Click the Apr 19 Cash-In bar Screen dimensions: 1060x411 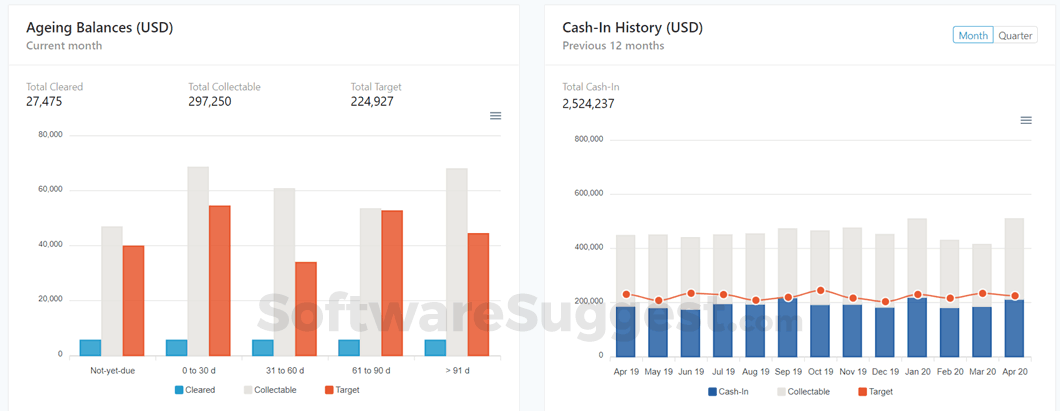click(x=626, y=331)
